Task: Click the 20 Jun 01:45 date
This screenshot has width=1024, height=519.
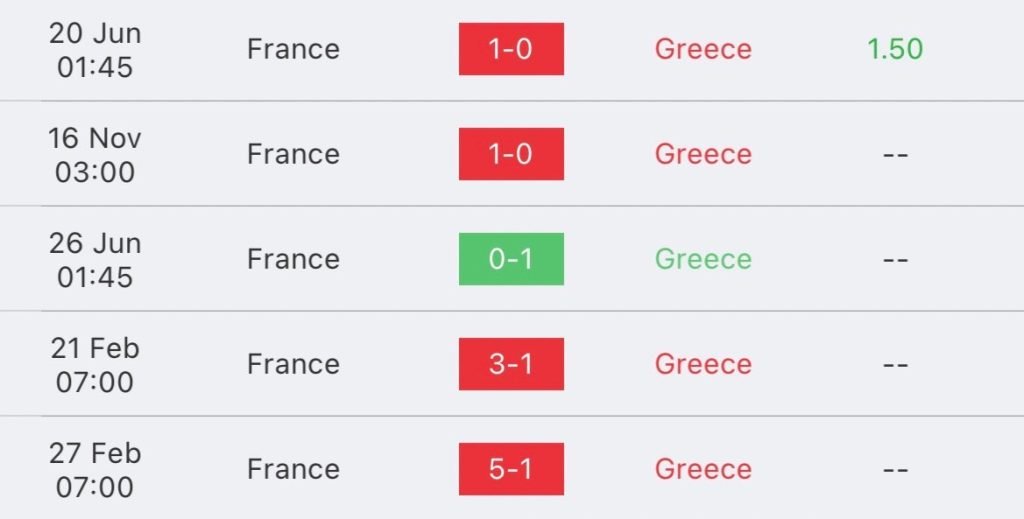Action: click(95, 50)
